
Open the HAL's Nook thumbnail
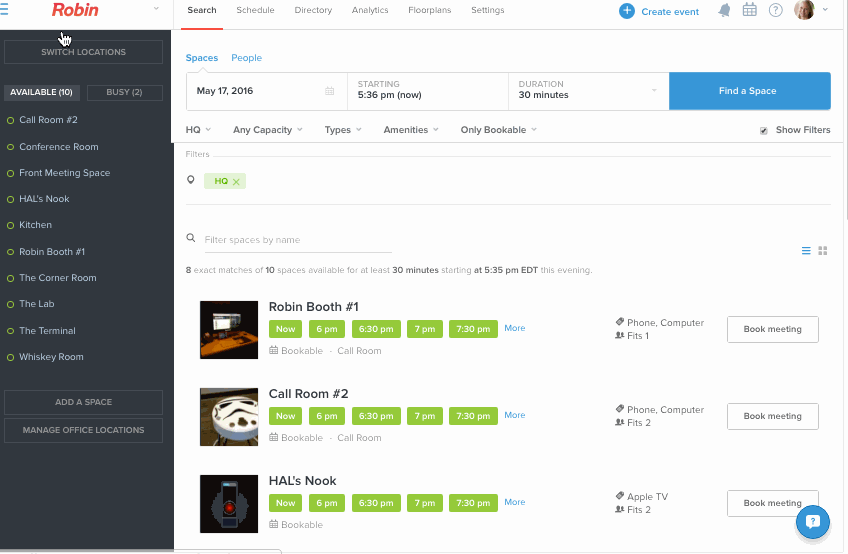(x=229, y=504)
